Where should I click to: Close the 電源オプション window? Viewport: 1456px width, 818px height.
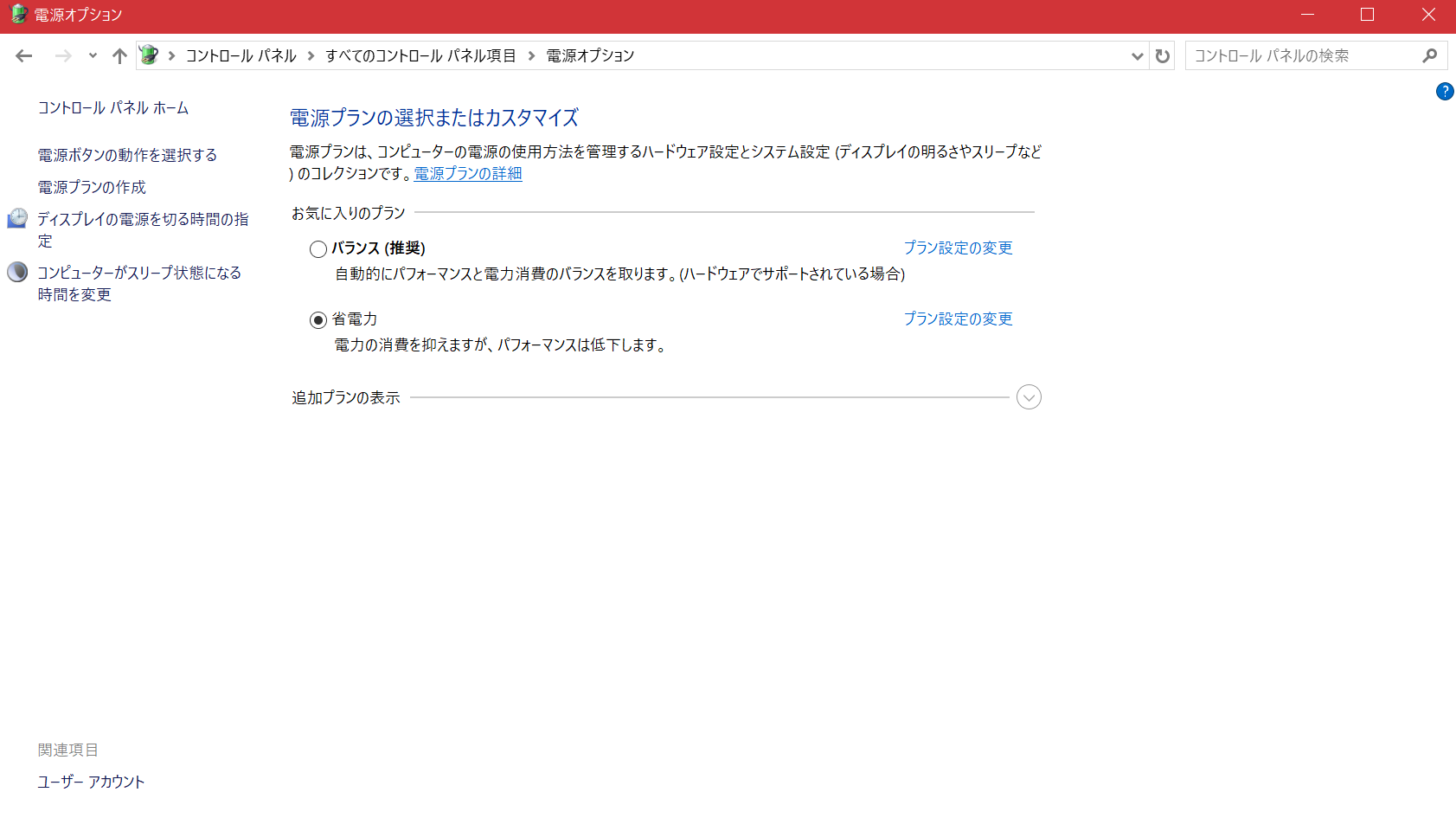click(x=1428, y=15)
